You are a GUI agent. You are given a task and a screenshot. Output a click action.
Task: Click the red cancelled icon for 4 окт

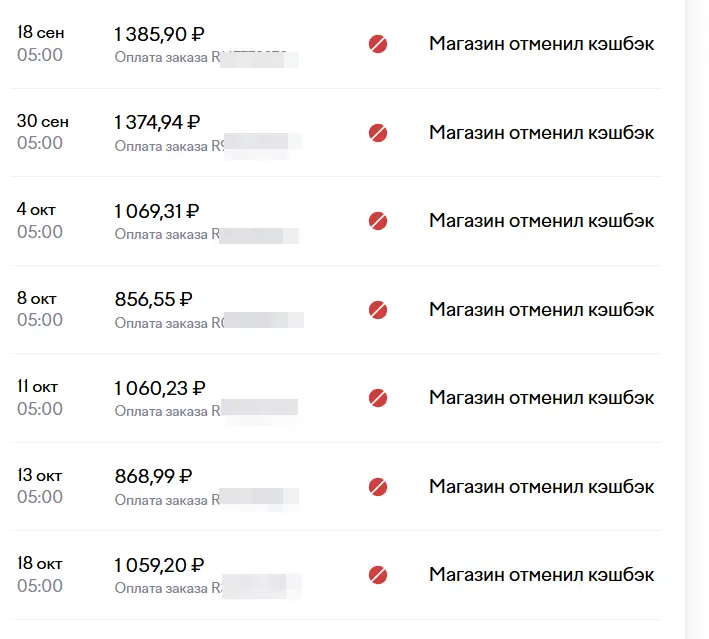point(378,221)
